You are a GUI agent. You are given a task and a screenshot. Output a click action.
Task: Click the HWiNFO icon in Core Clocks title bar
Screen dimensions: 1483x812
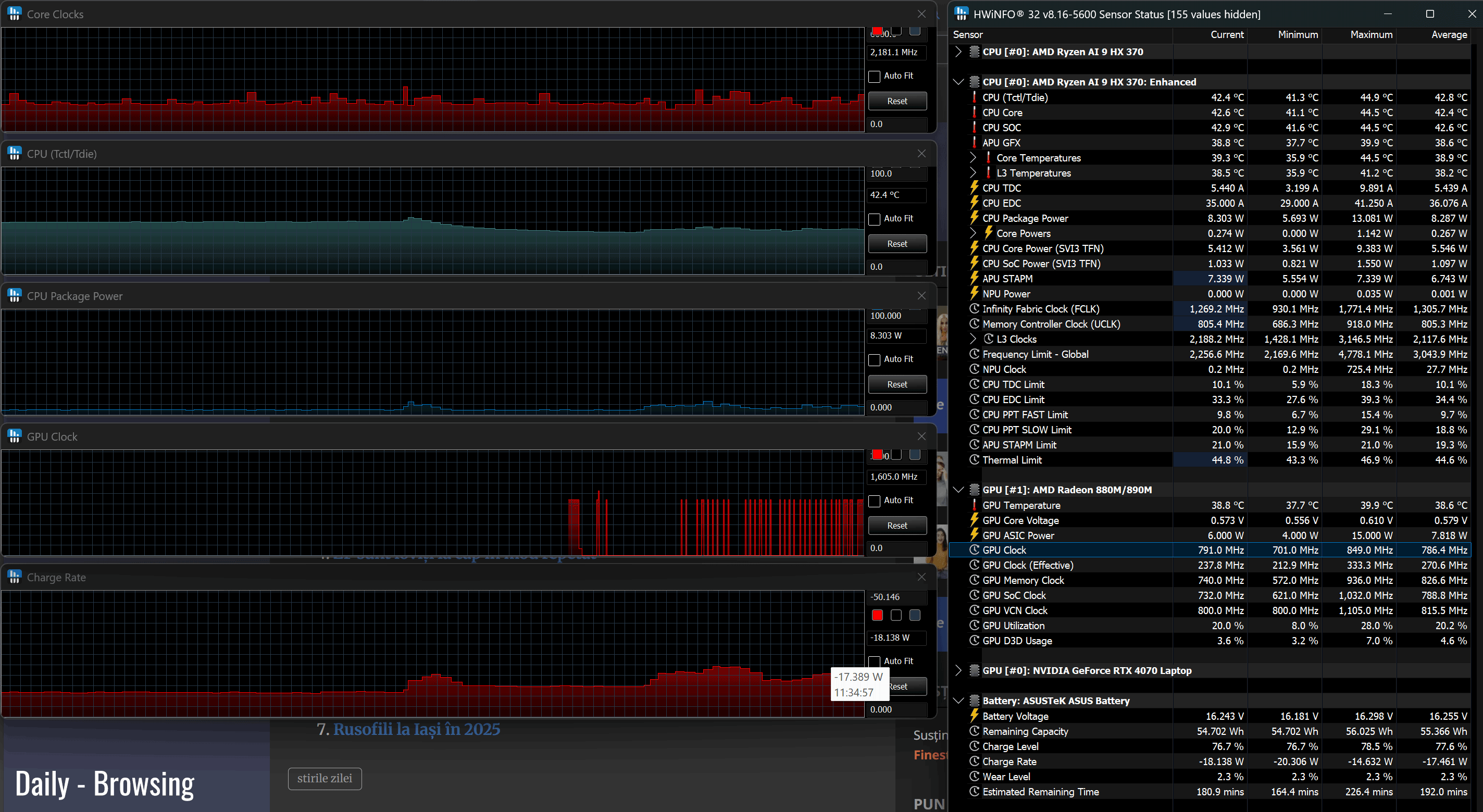tap(15, 14)
